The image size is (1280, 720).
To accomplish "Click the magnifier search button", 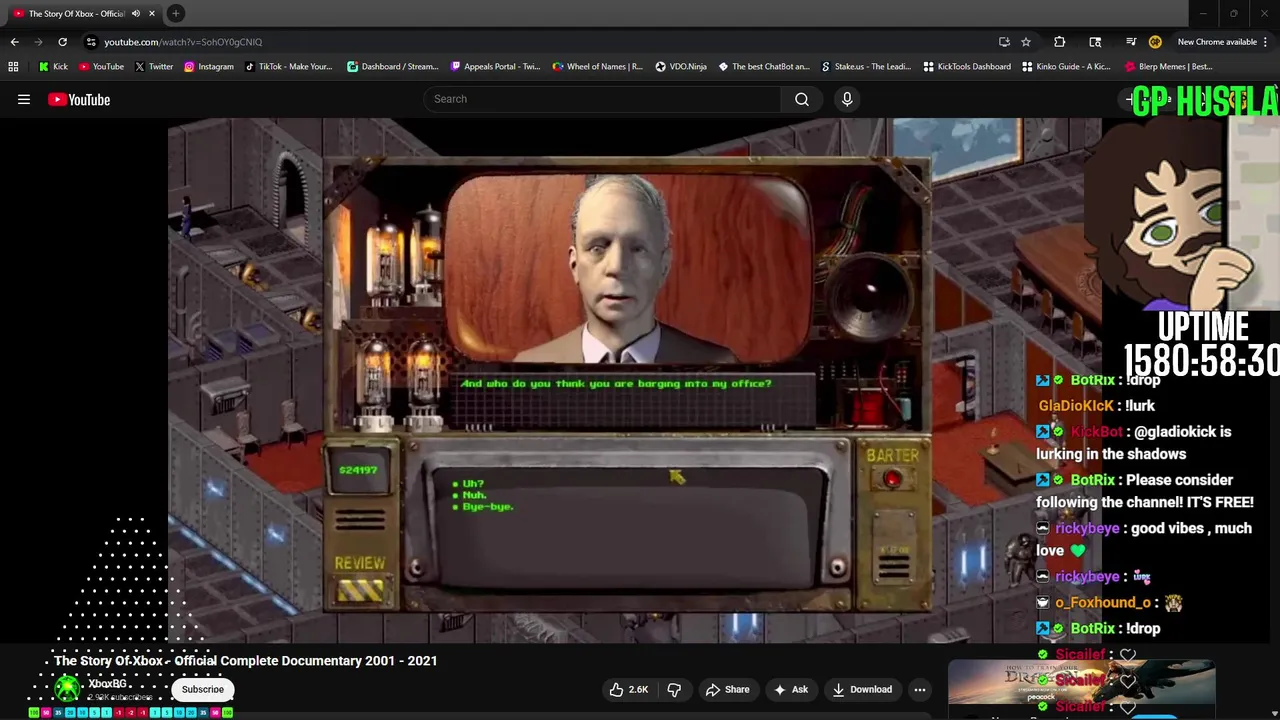I will [x=801, y=99].
